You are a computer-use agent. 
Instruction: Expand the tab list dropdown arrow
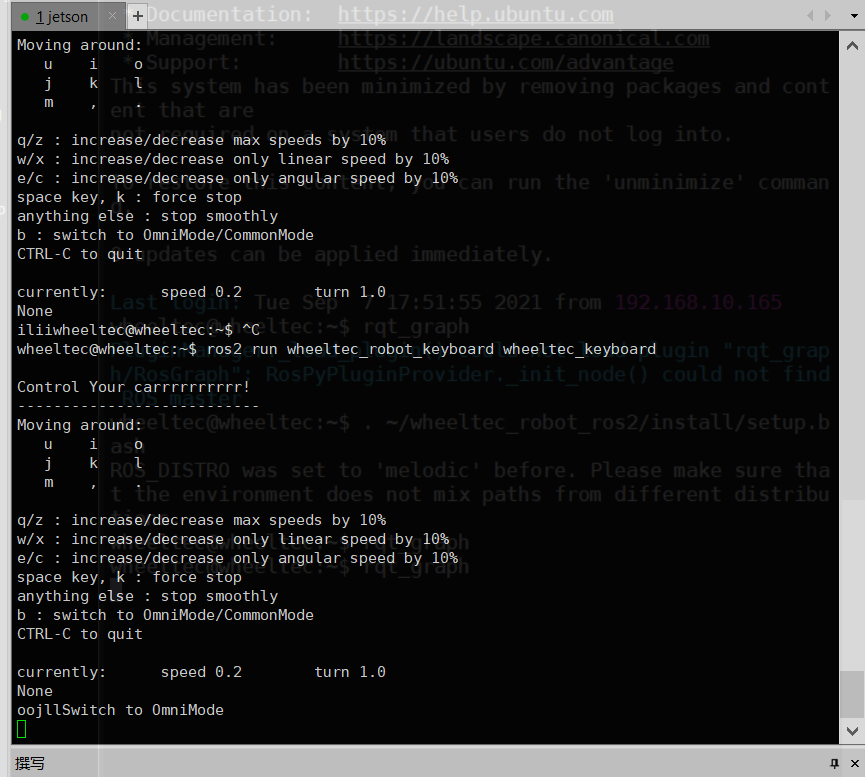[x=854, y=15]
